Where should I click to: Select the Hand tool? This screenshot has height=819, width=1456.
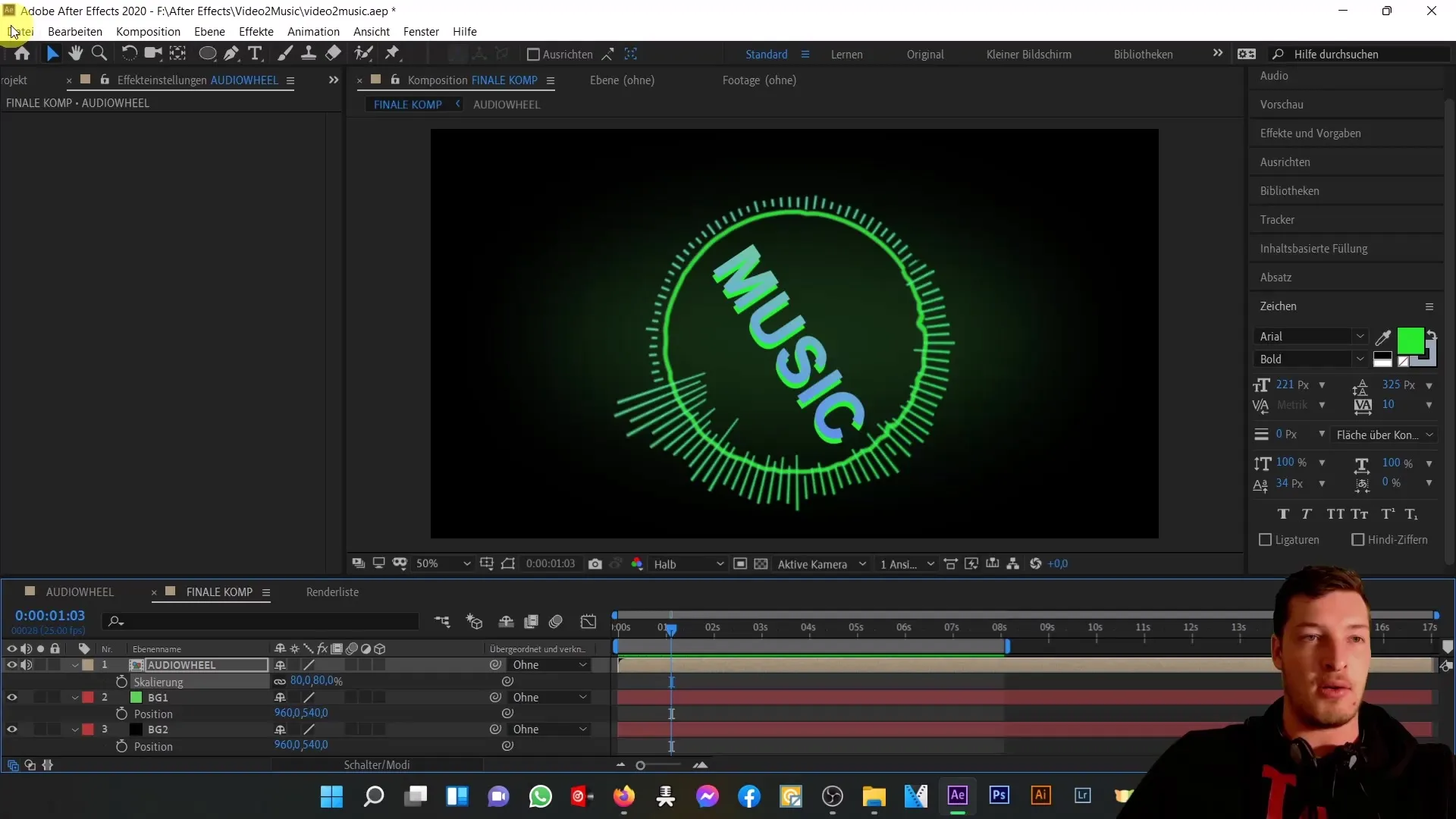point(75,53)
